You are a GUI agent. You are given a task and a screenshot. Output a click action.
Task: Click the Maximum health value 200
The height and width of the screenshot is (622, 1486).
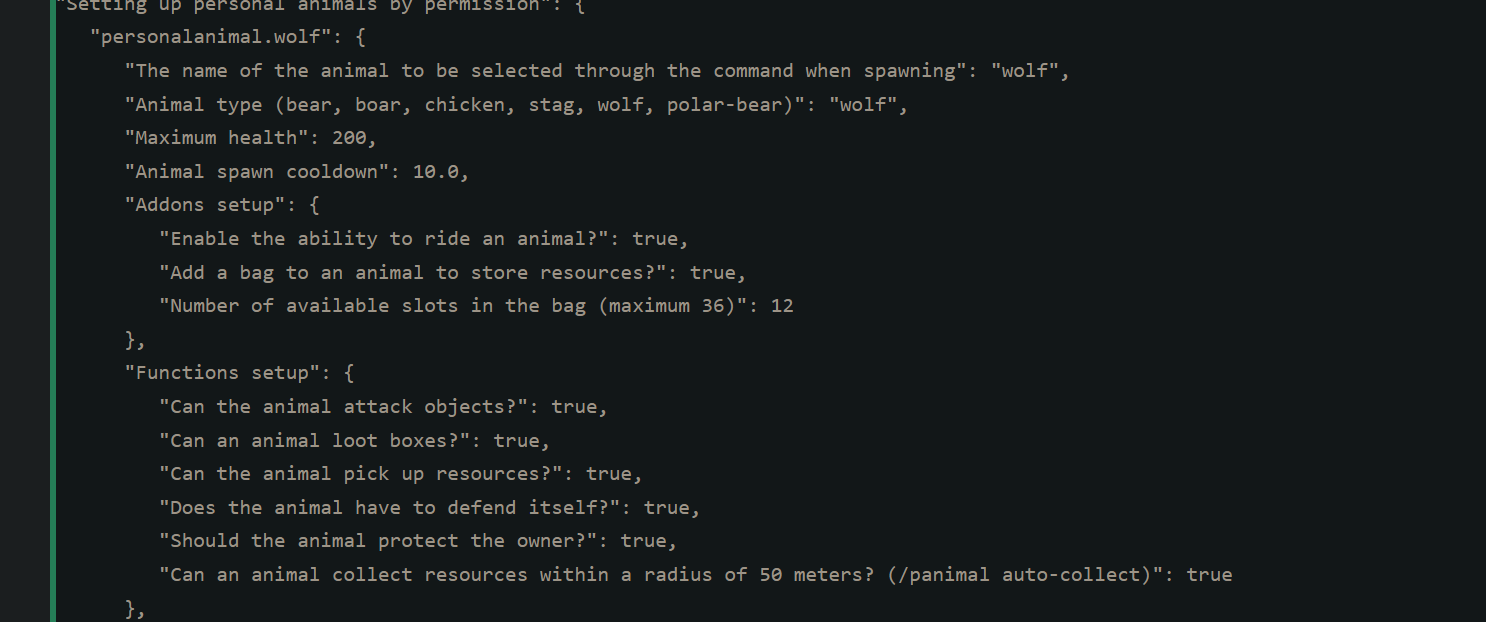pyautogui.click(x=349, y=138)
